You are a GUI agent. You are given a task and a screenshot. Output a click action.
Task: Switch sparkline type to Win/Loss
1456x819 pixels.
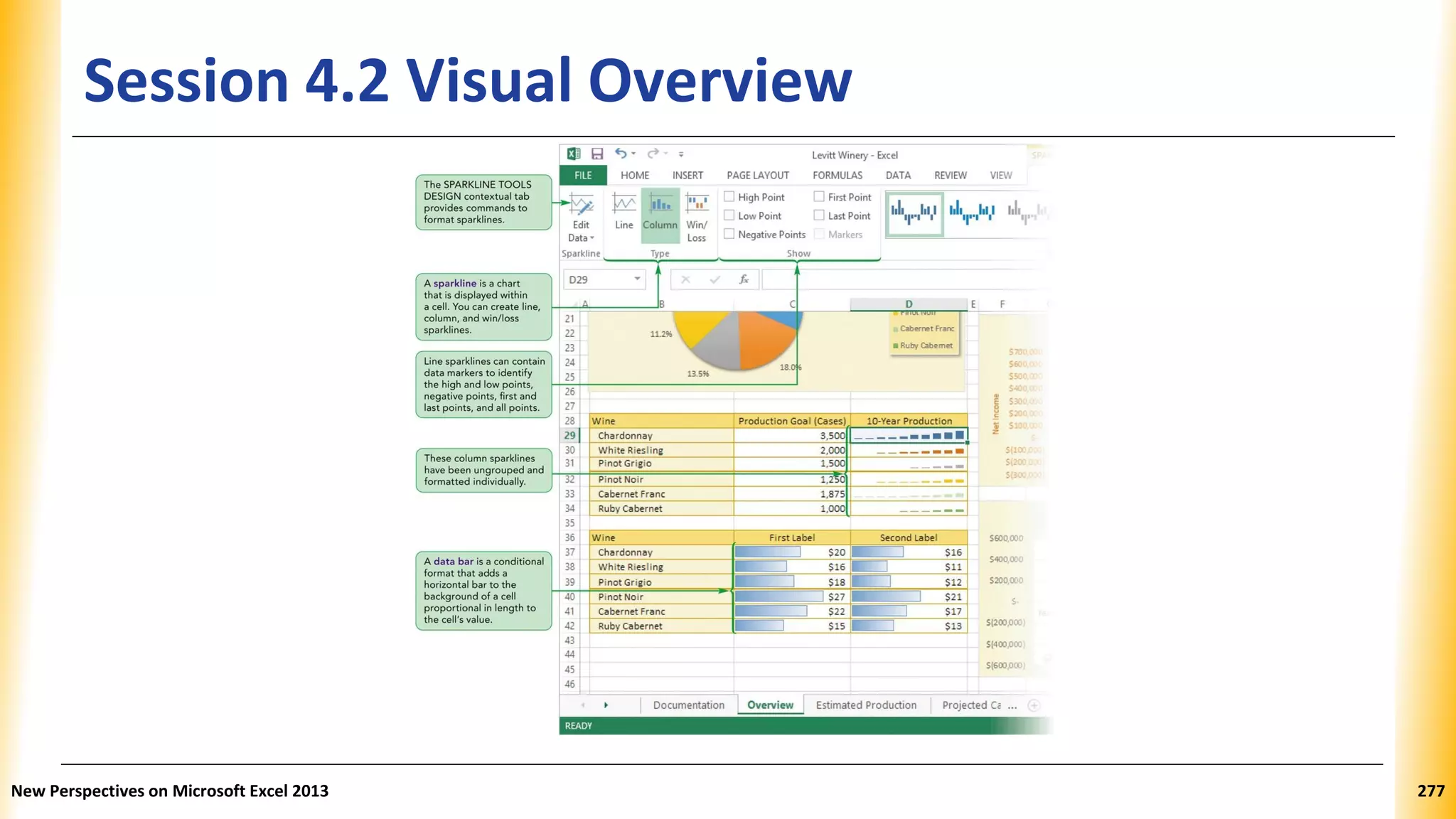pyautogui.click(x=697, y=218)
